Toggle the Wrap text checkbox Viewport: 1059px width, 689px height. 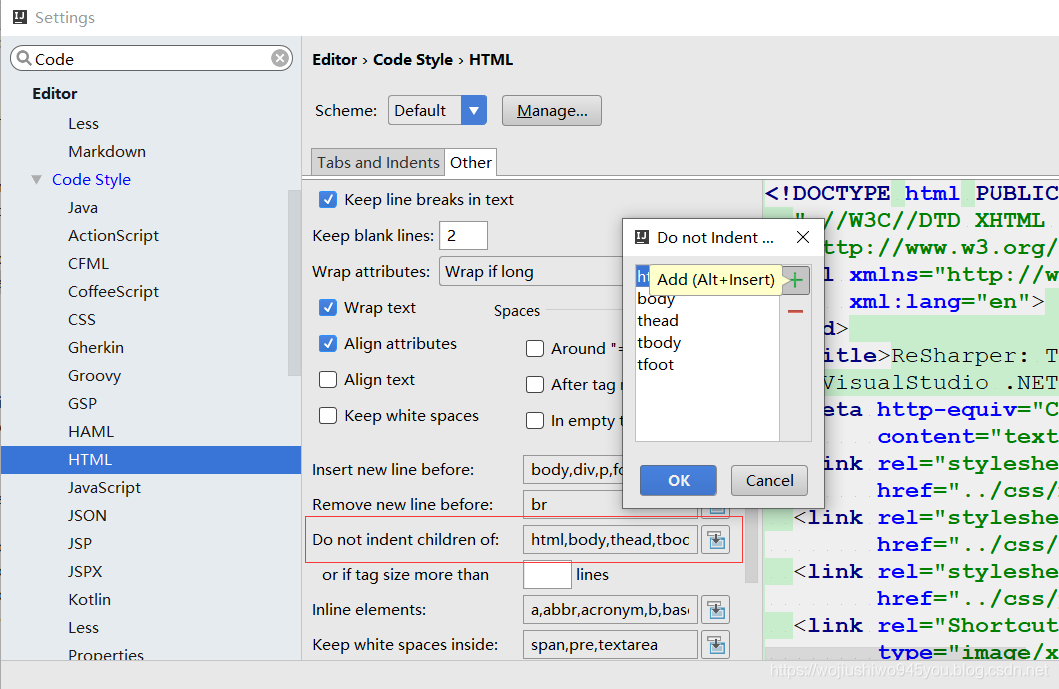coord(328,307)
